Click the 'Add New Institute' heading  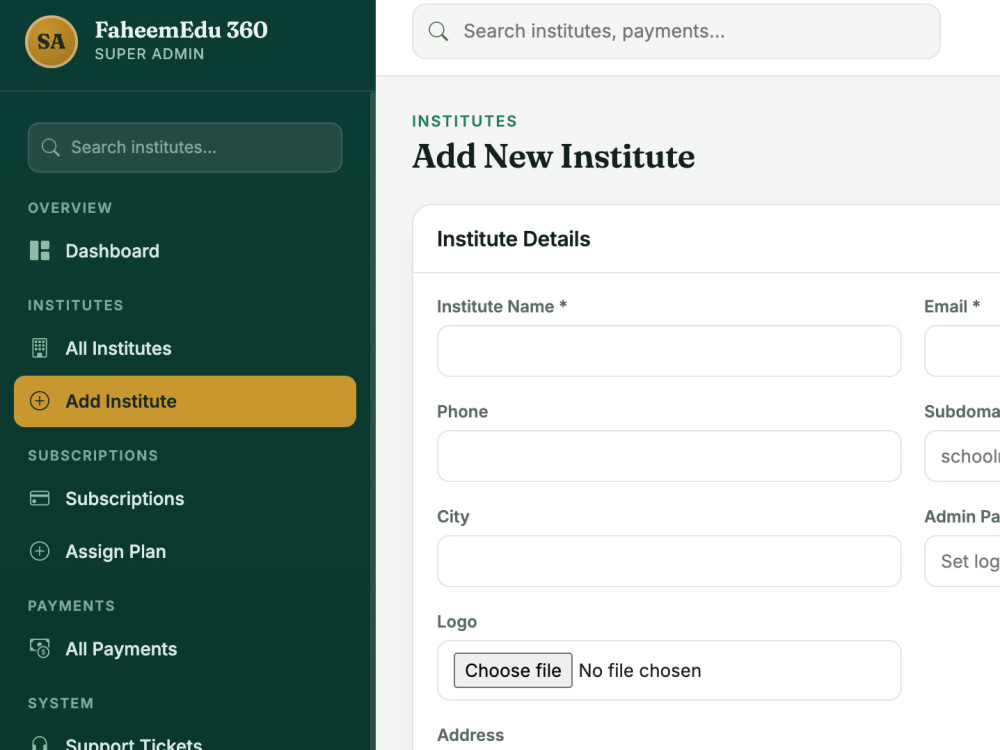(x=554, y=156)
